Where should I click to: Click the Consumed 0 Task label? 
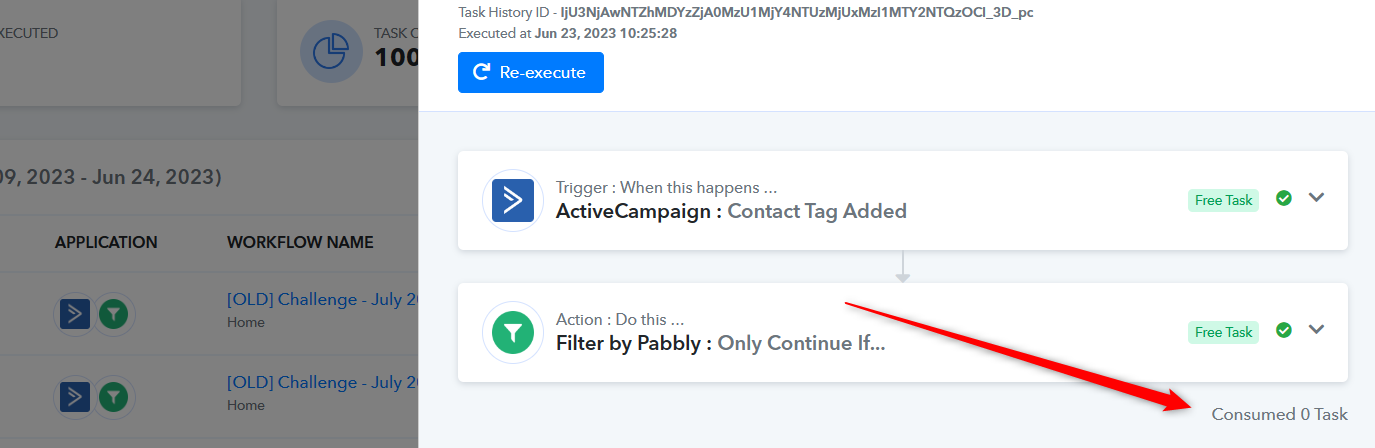[1279, 414]
